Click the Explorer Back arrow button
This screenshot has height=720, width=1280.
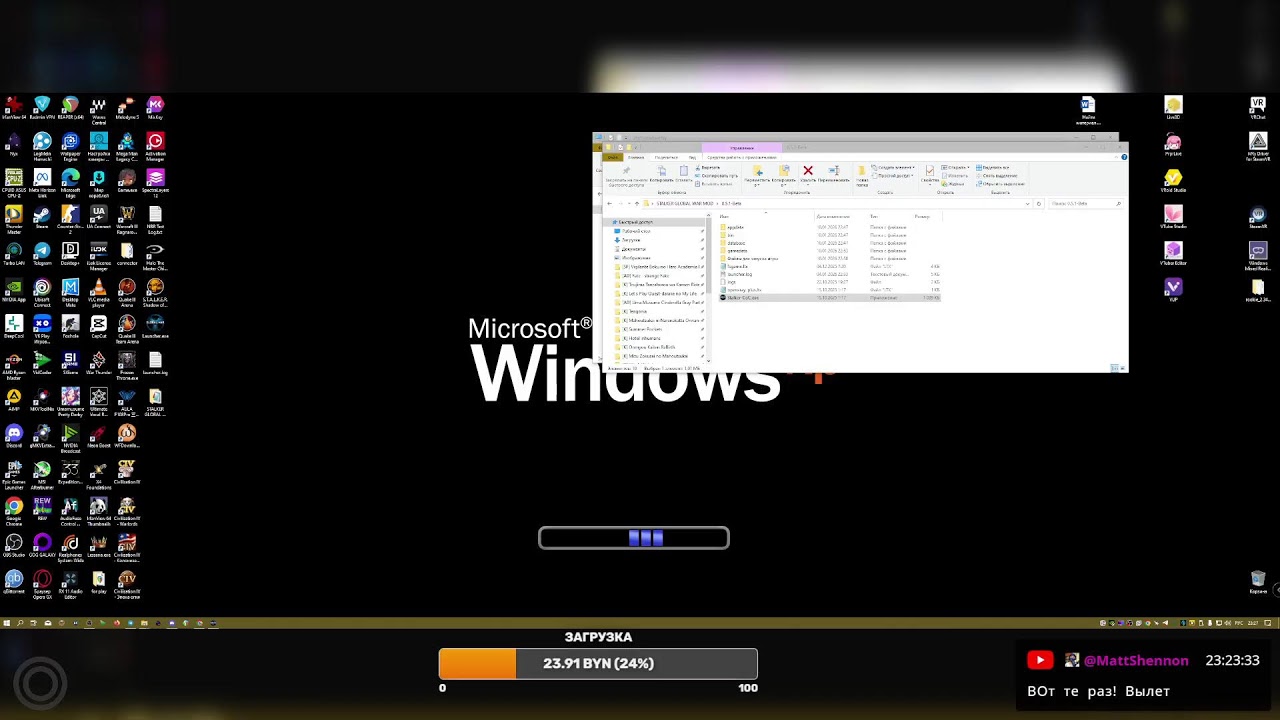coord(609,204)
